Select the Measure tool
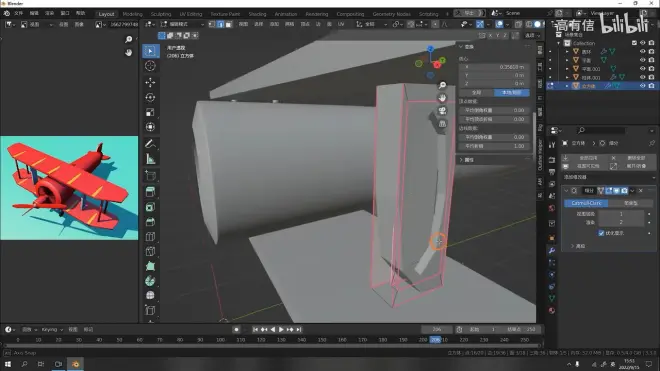The height and width of the screenshot is (371, 660). click(x=150, y=159)
